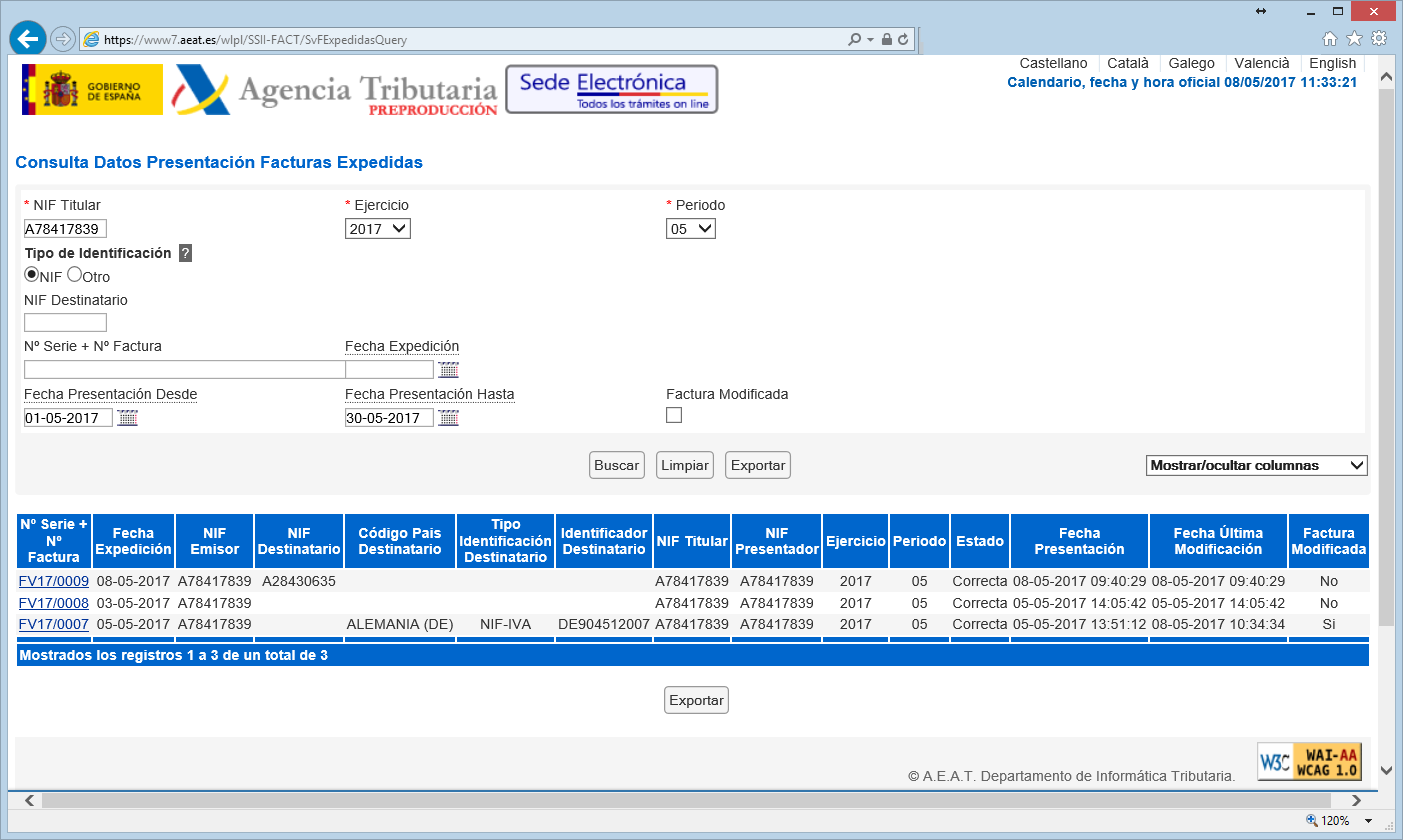
Task: Click the Fecha Presentación Hasta field
Action: pos(389,418)
